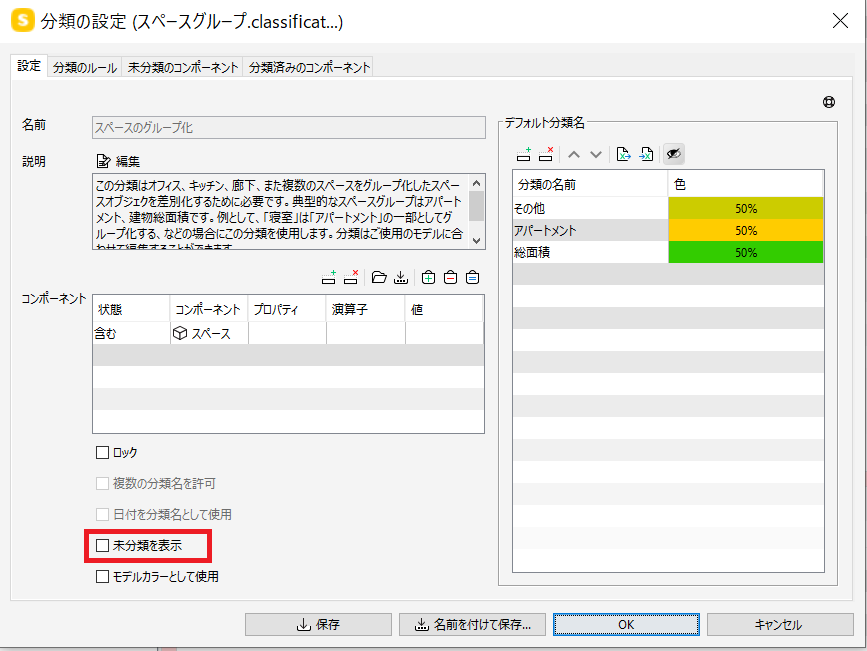Open the 未分類のコンポーネント tab
The image size is (867, 651).
click(182, 67)
